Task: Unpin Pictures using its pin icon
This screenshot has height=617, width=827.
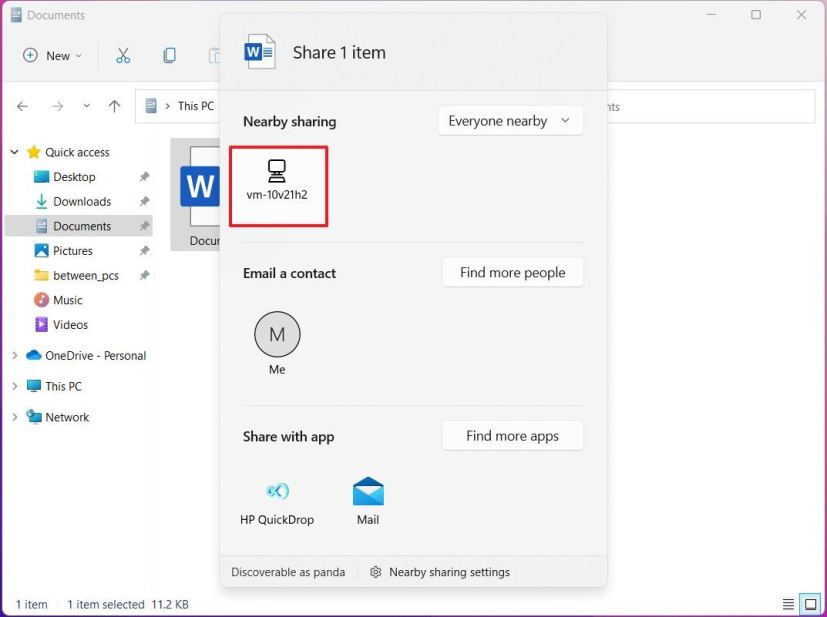Action: click(x=144, y=250)
